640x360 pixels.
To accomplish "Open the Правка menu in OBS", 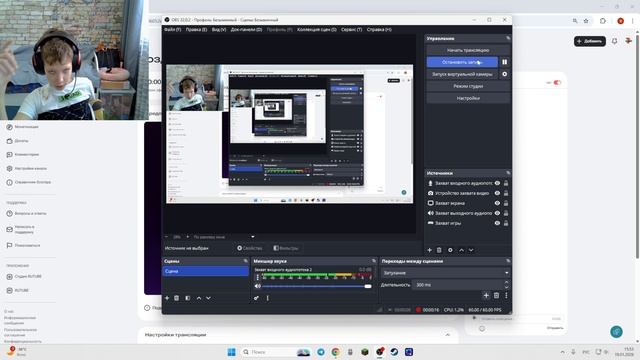I will tap(196, 29).
